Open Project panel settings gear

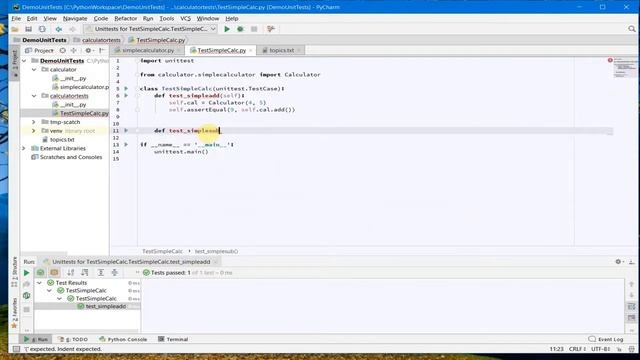[88, 50]
